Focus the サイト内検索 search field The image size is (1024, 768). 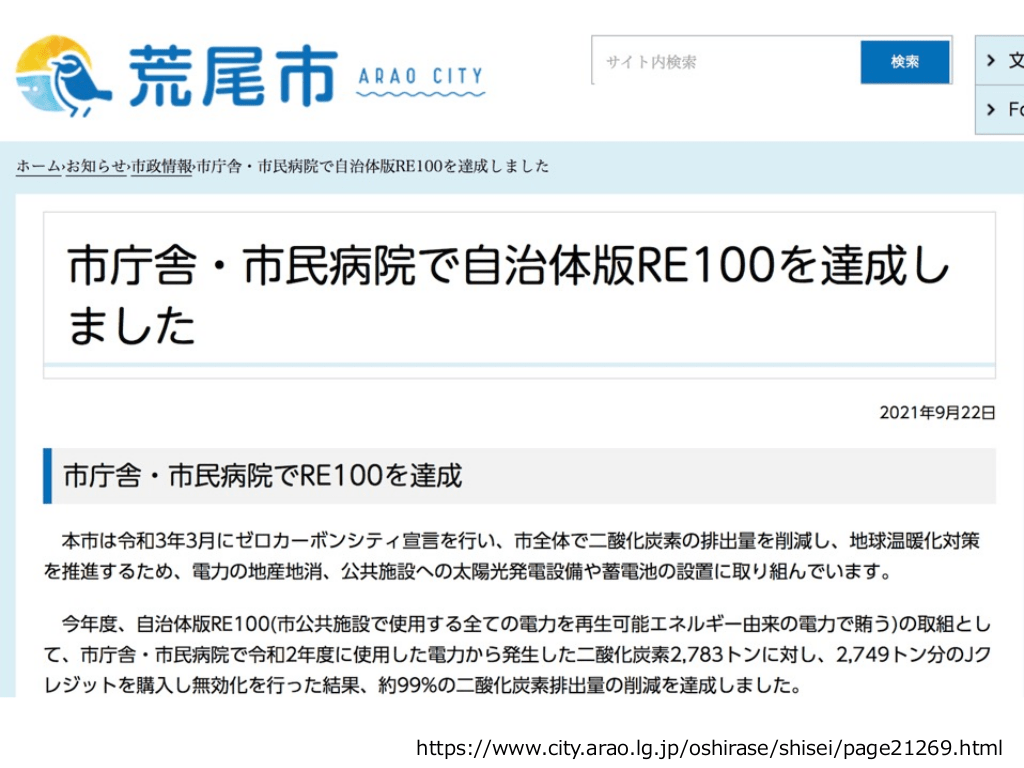[725, 62]
